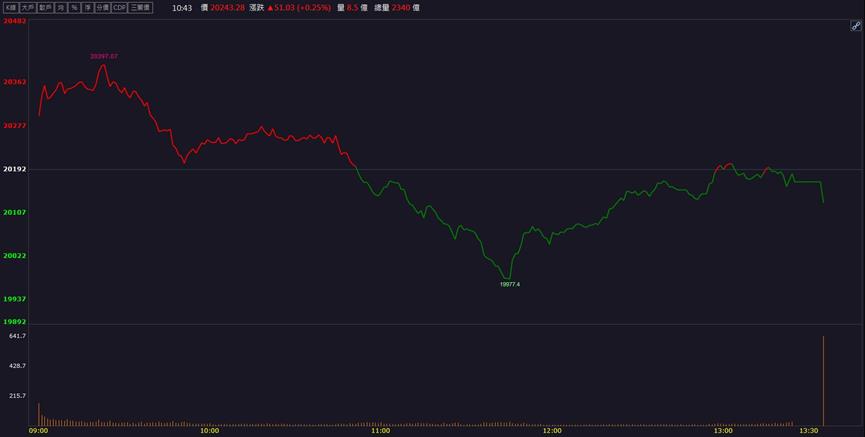Image resolution: width=865 pixels, height=437 pixels.
Task: Click the 19892 bottom axis label
Action: coord(15,322)
